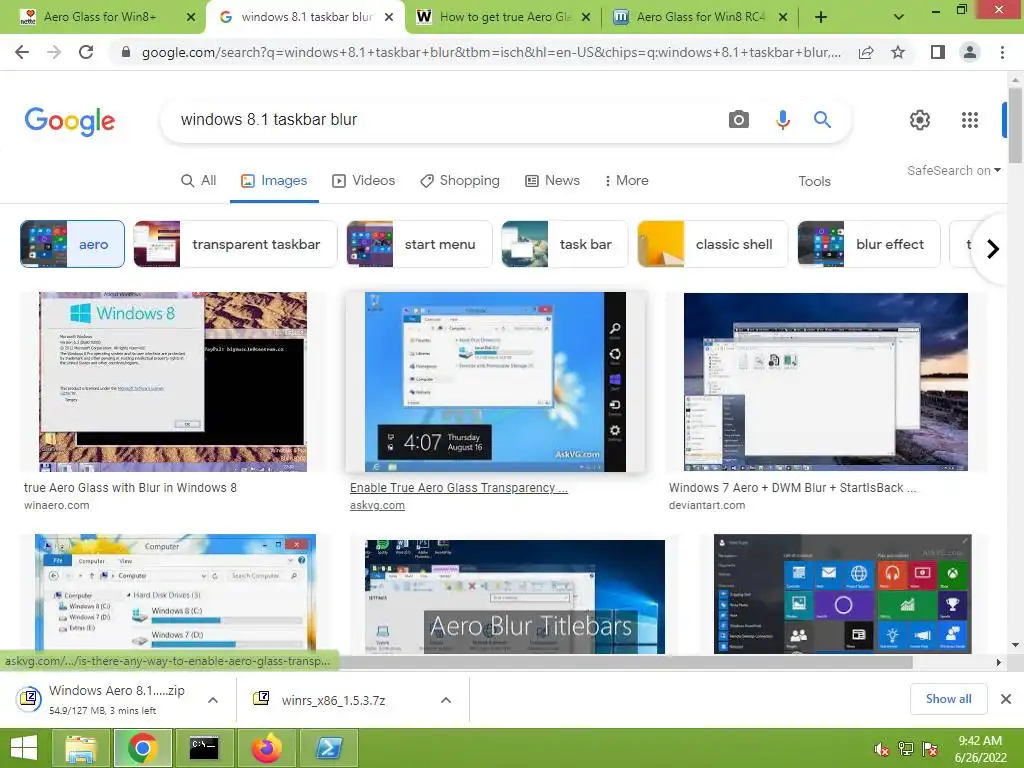Bookmark this page with the star icon
This screenshot has width=1024, height=768.
898,52
